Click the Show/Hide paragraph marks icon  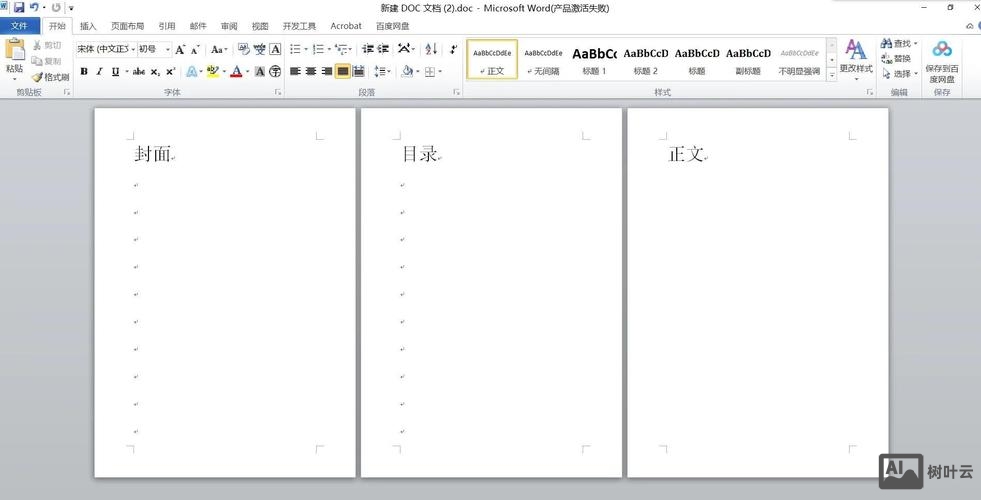[x=454, y=49]
